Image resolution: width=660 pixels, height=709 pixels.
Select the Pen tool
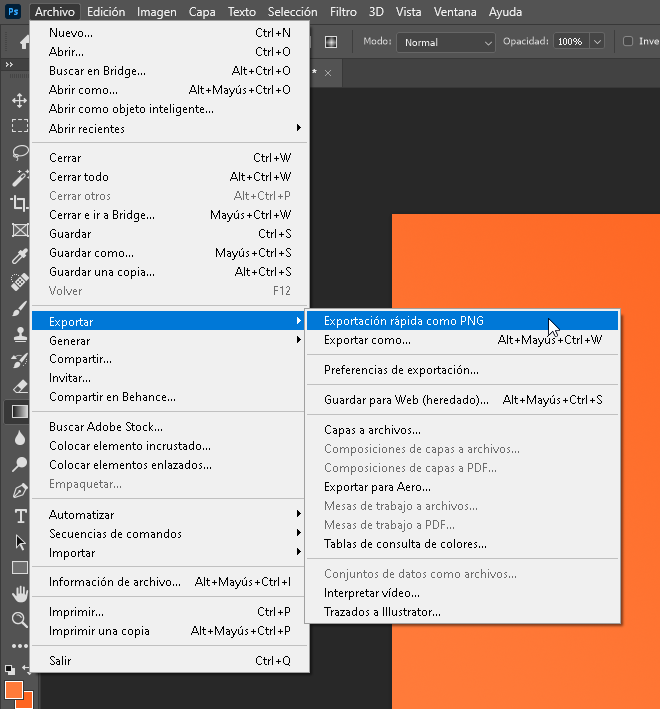point(19,491)
